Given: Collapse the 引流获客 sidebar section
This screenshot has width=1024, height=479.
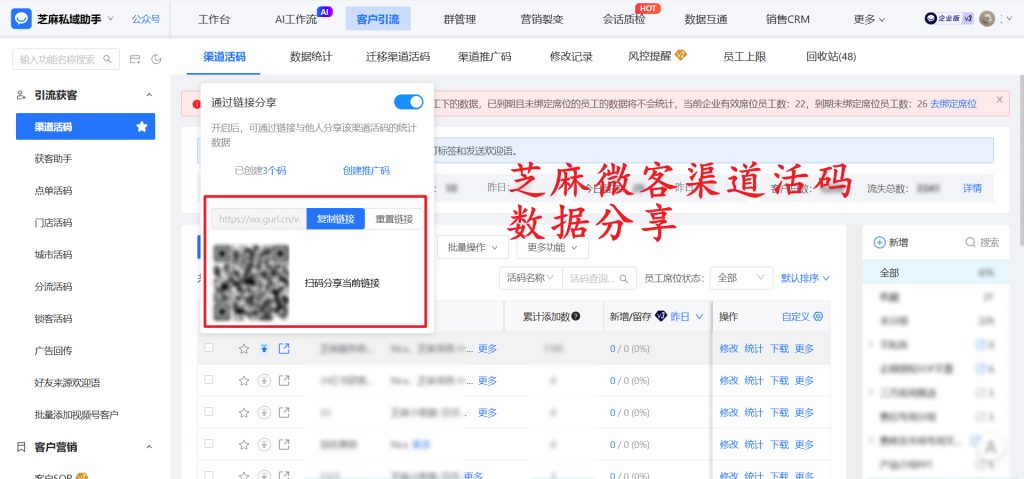Looking at the screenshot, I should 149,95.
